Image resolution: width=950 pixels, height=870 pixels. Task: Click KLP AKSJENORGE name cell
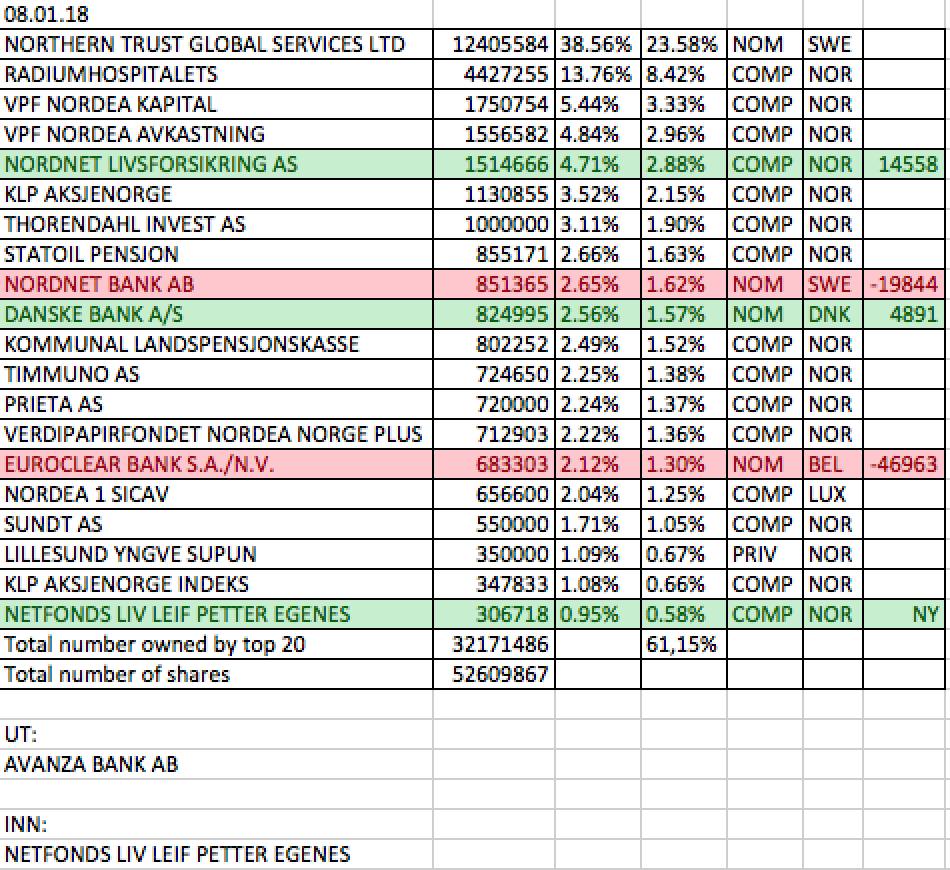[x=216, y=194]
